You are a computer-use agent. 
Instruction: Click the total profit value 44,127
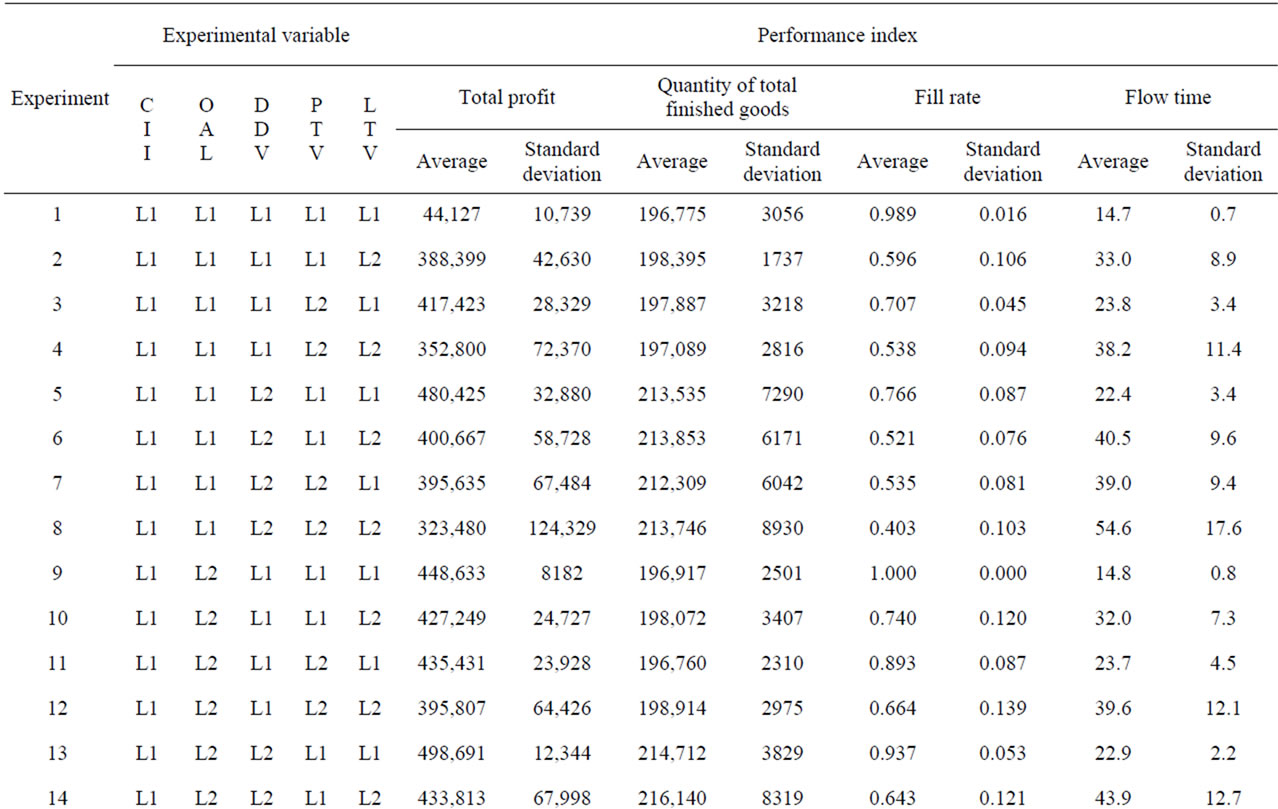[451, 215]
